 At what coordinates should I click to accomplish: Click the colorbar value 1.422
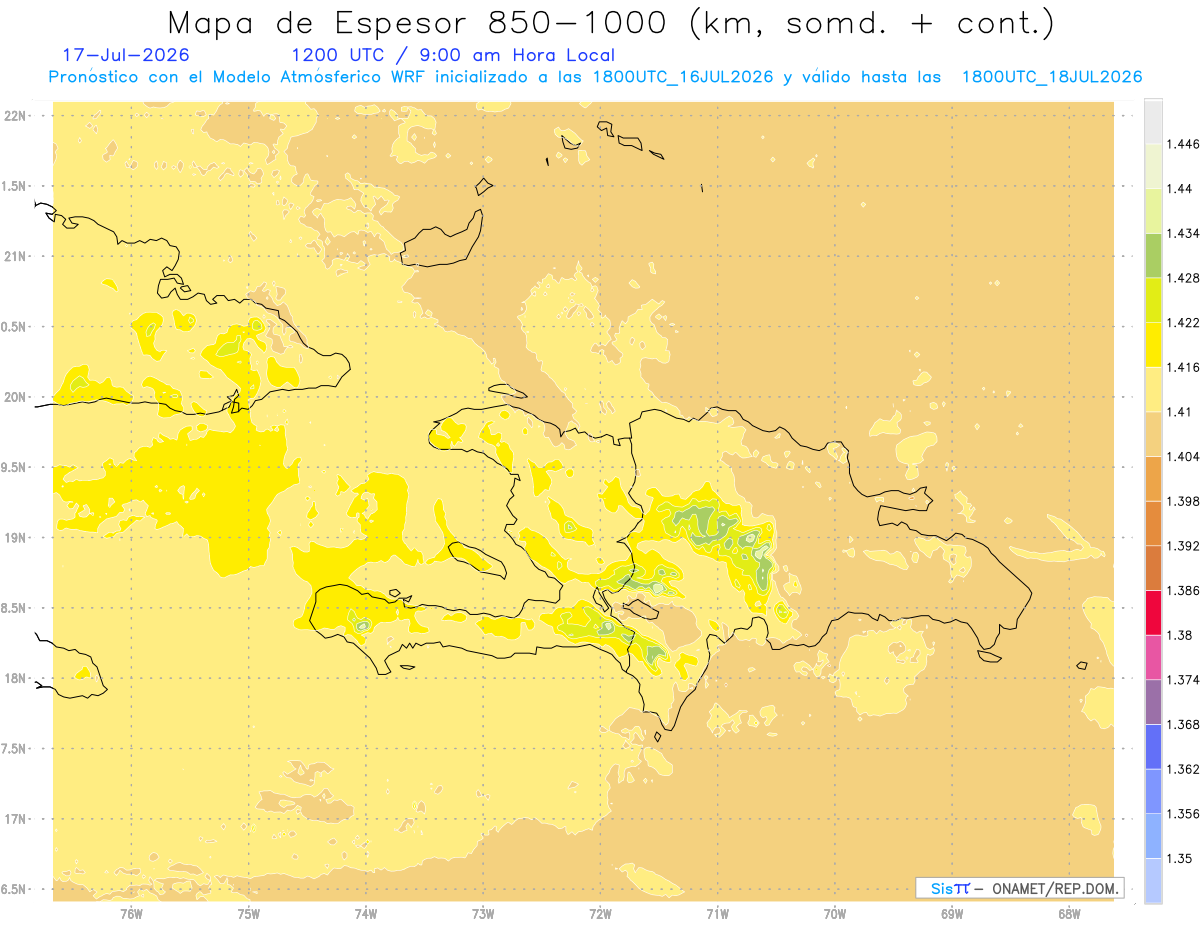pos(1183,323)
